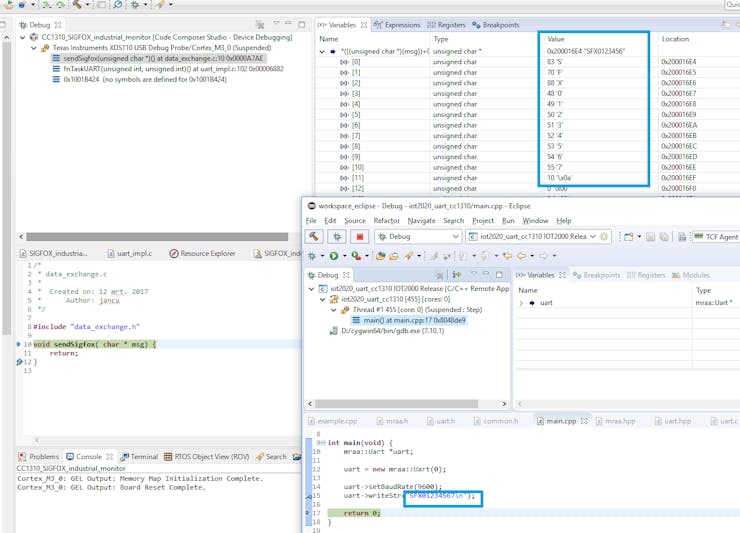Open the mraa.hpp editor tab in Eclipse

616,421
